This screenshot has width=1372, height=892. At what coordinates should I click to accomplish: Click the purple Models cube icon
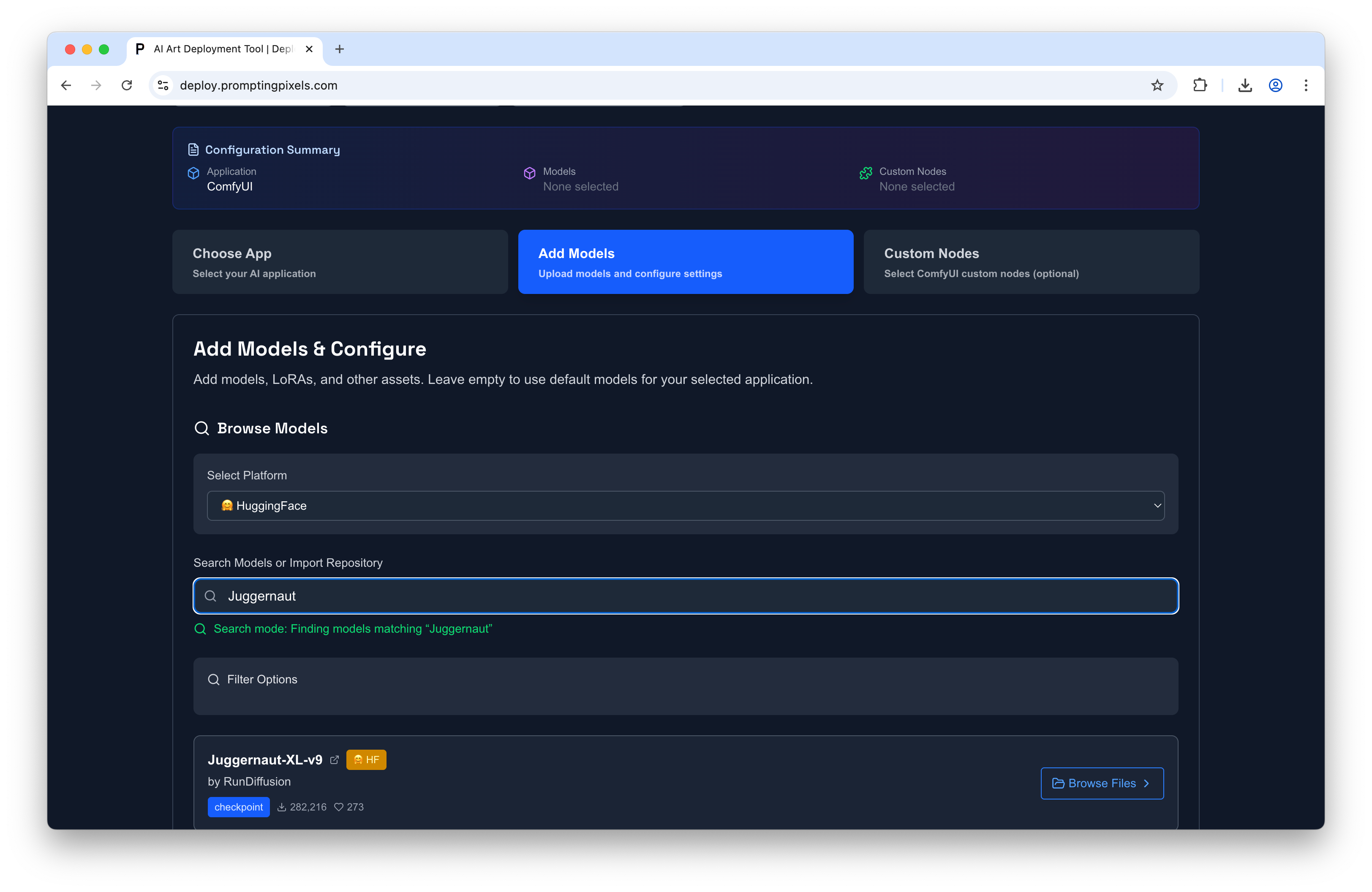pos(529,173)
